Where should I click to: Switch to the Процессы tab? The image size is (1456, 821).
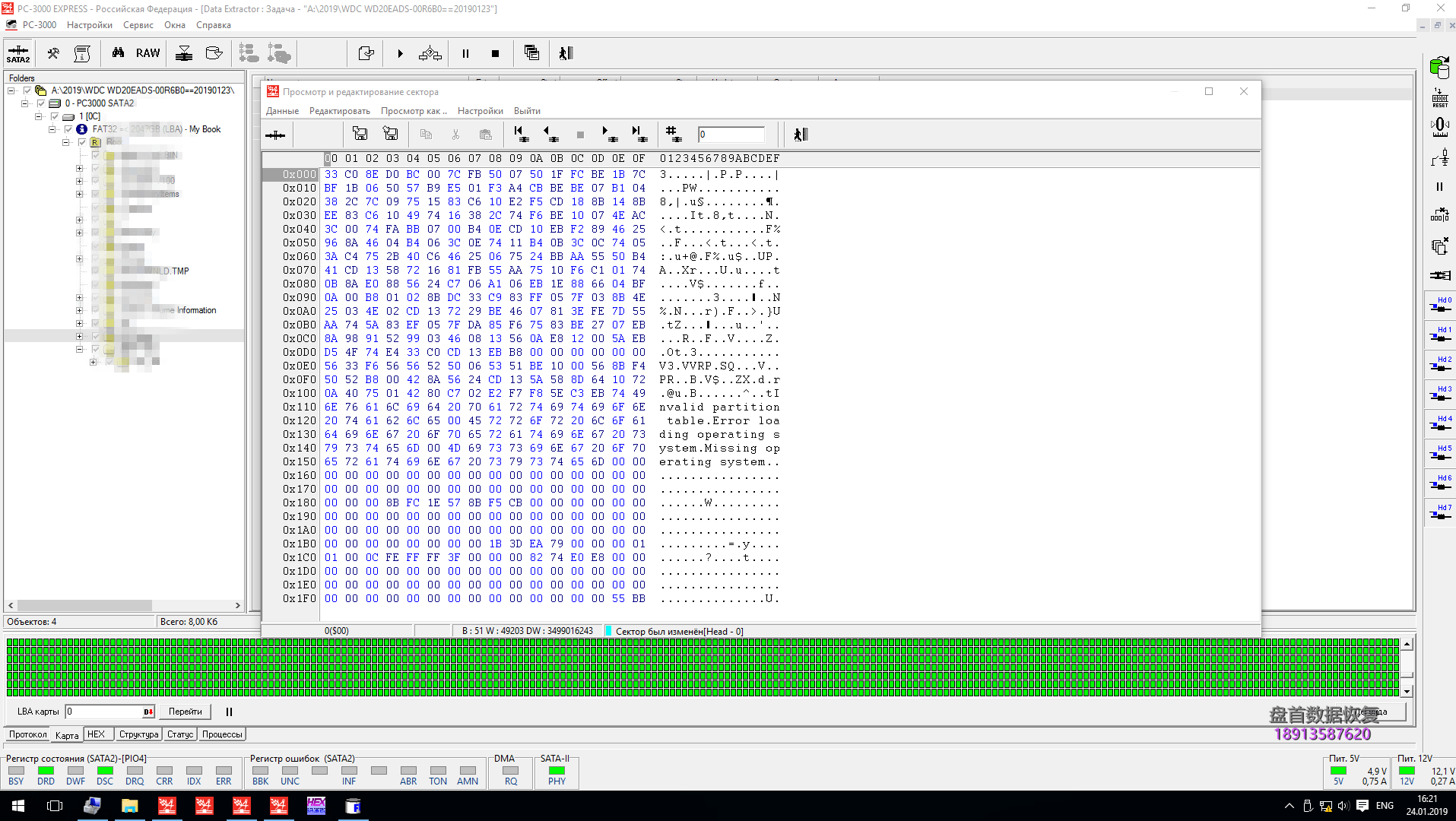point(222,734)
